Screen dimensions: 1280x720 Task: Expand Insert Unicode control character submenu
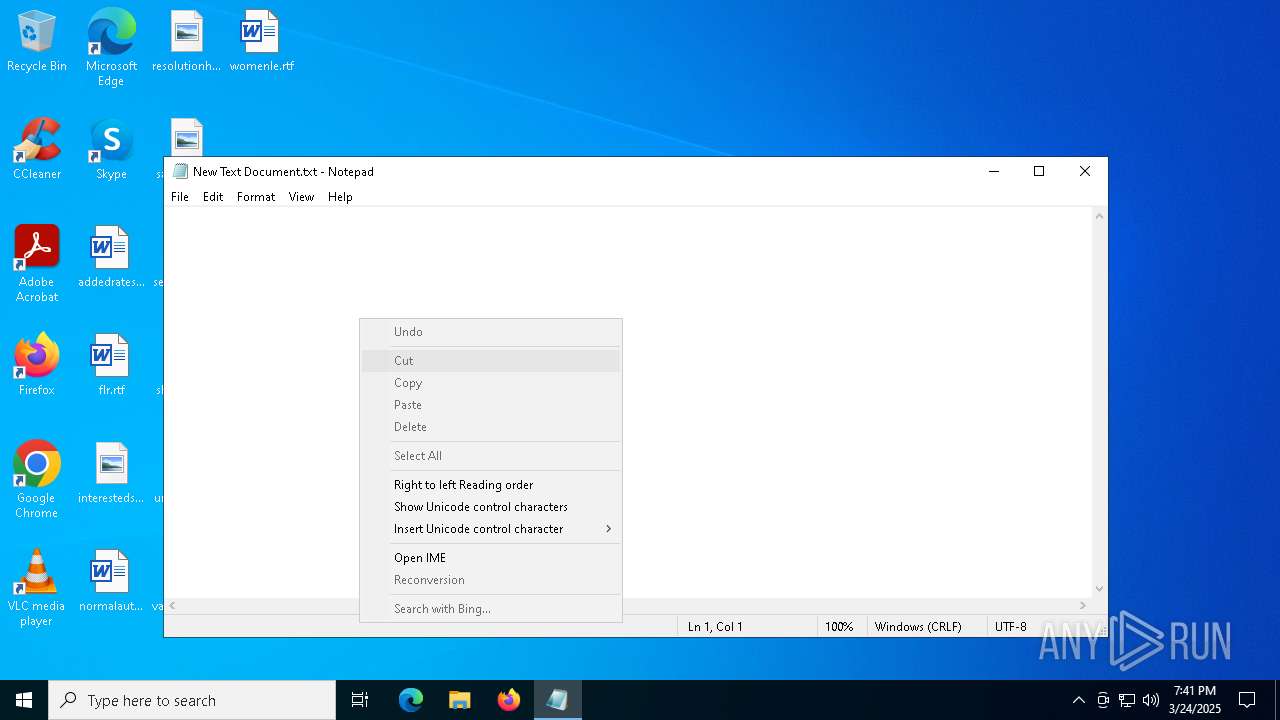pos(491,529)
